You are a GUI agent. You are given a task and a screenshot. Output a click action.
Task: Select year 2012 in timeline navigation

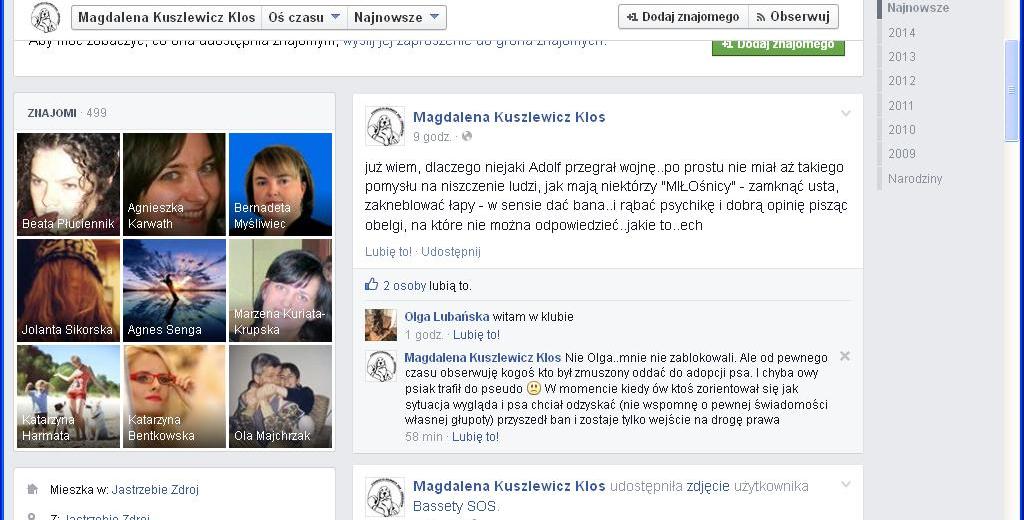[x=902, y=81]
